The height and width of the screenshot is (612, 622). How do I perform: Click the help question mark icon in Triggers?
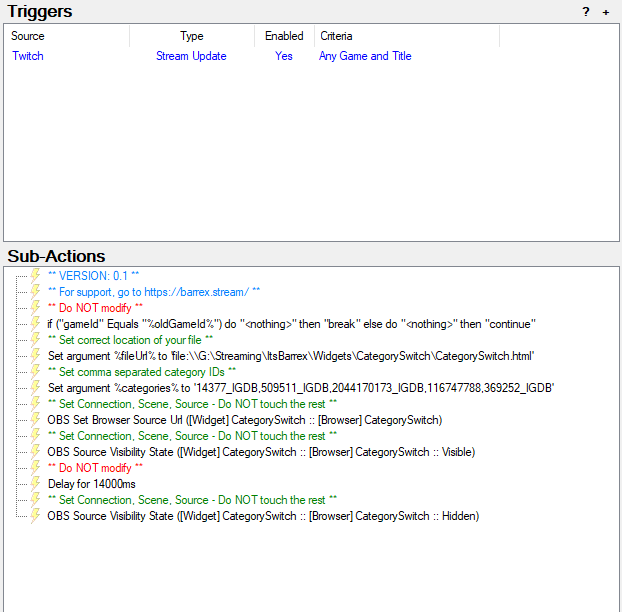pos(586,12)
